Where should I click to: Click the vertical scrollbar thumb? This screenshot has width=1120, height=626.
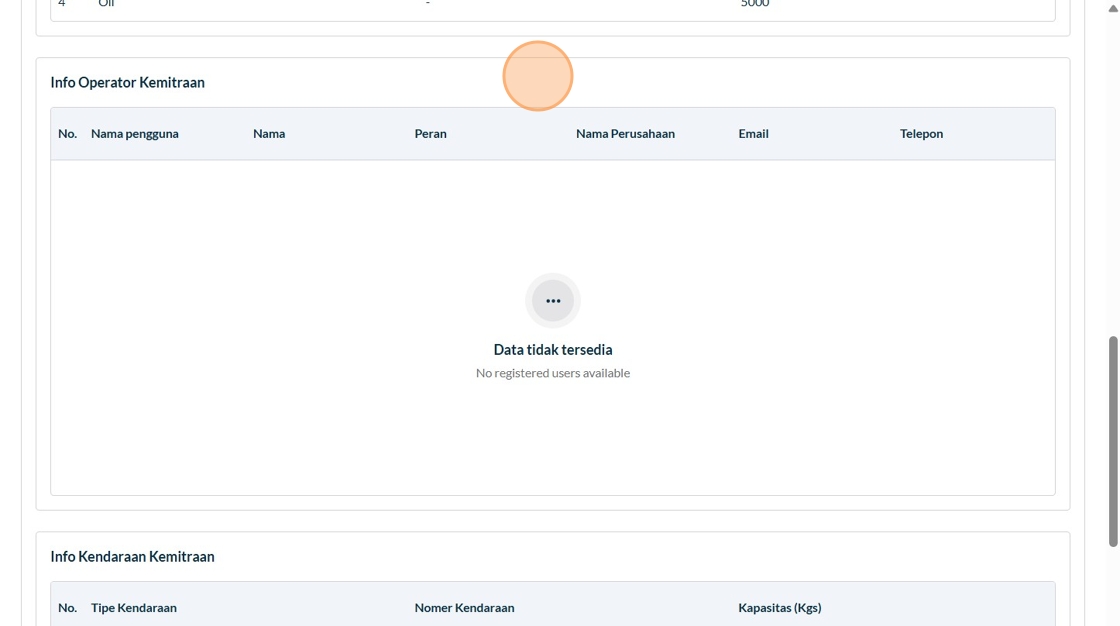[x=1113, y=442]
